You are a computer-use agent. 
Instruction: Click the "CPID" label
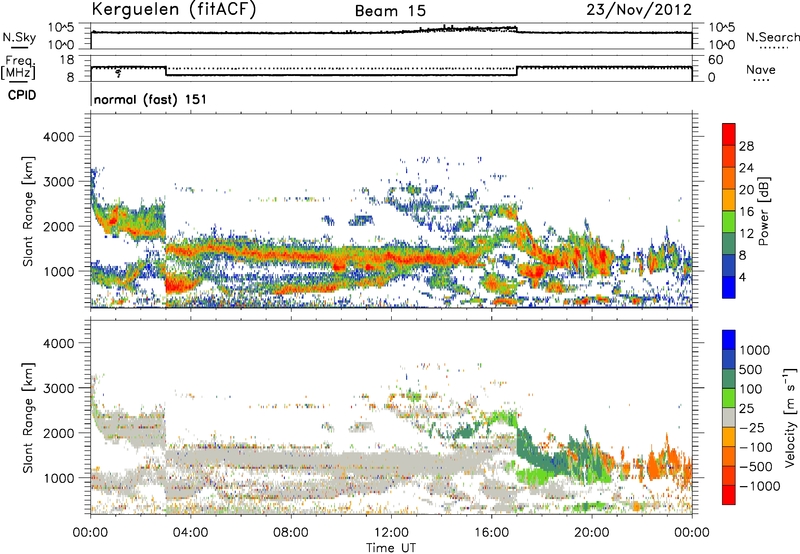22,95
